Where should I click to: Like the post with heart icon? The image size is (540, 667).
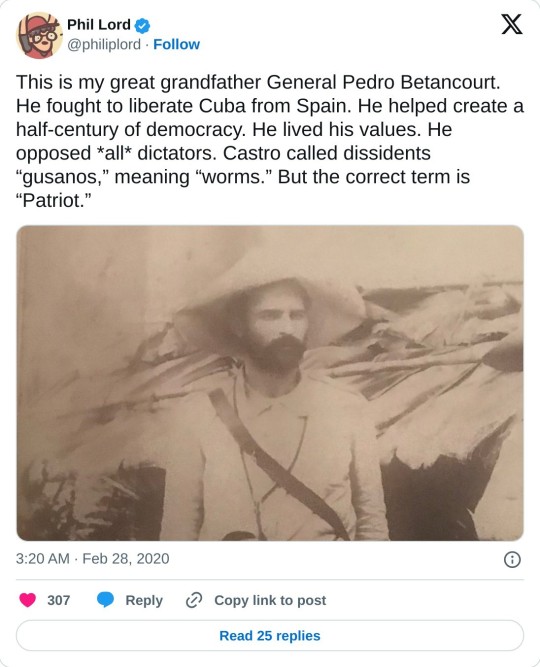click(x=28, y=600)
